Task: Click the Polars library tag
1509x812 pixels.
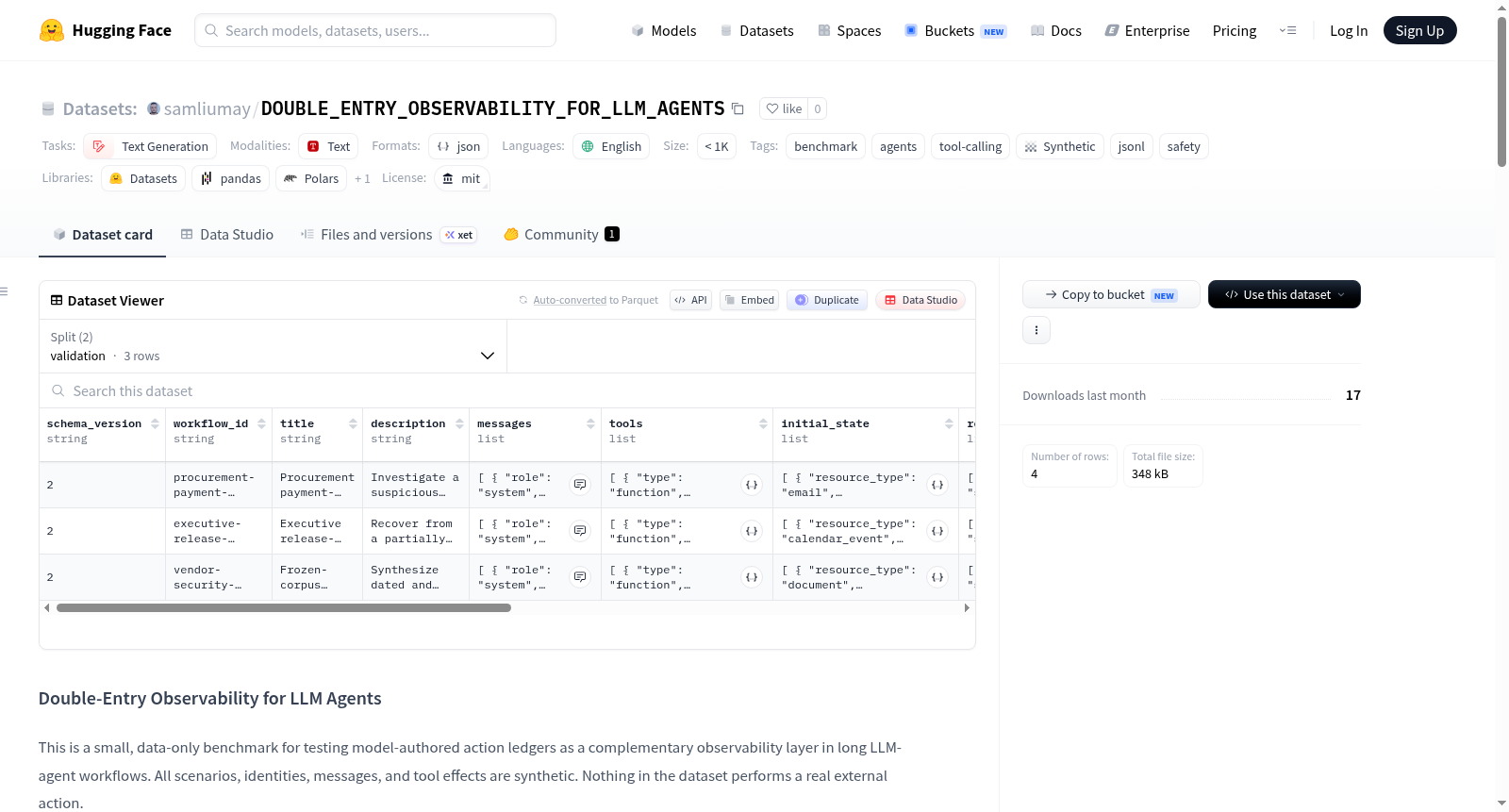Action: (311, 178)
